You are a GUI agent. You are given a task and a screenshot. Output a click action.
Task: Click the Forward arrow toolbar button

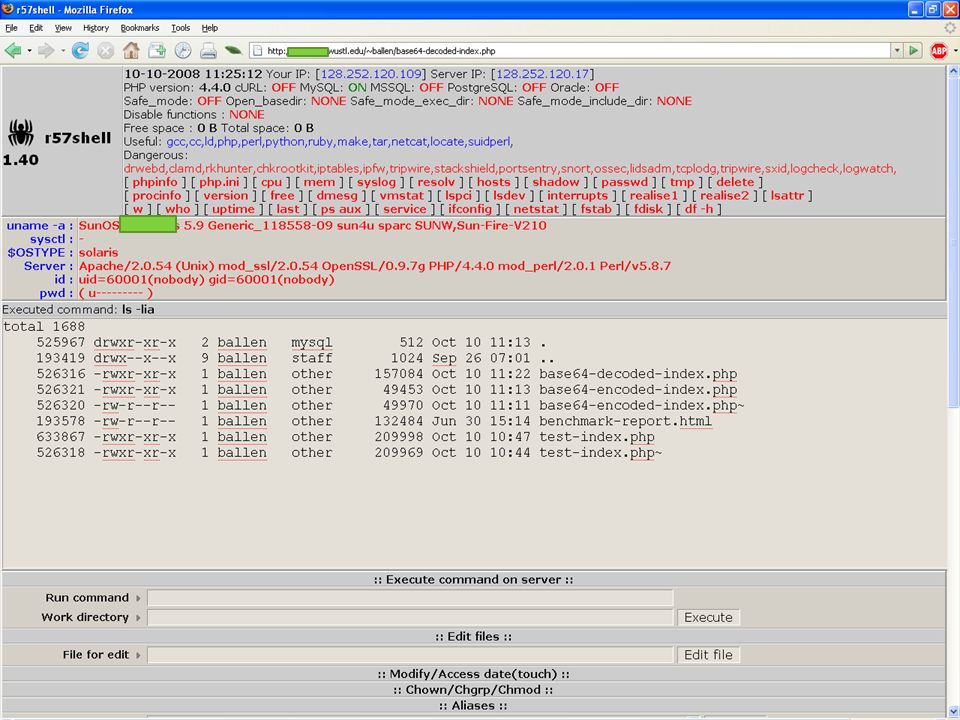(x=46, y=51)
